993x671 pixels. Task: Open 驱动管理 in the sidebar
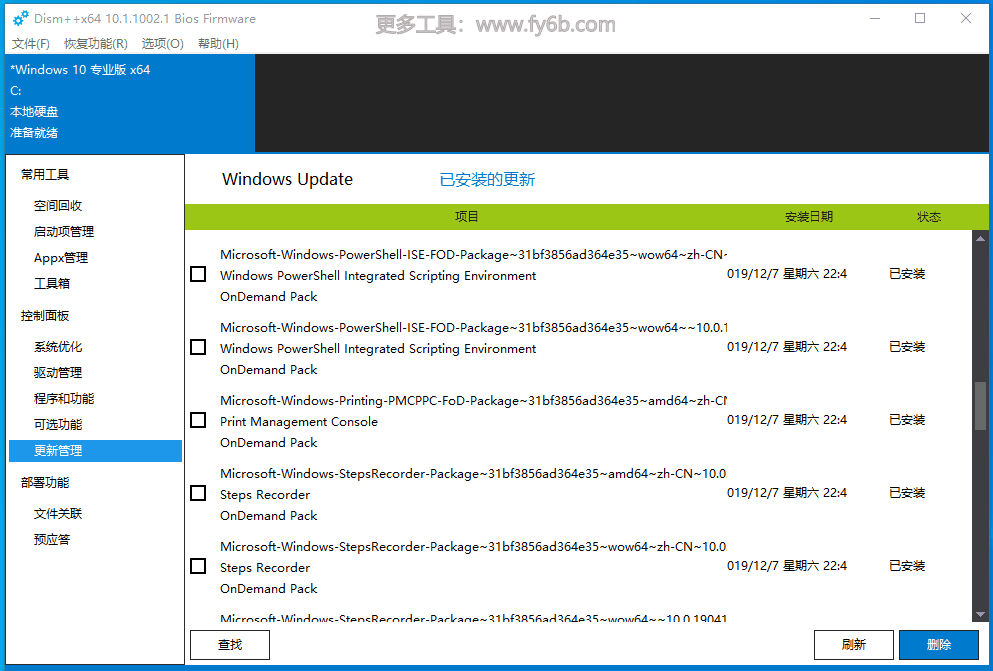pos(58,373)
